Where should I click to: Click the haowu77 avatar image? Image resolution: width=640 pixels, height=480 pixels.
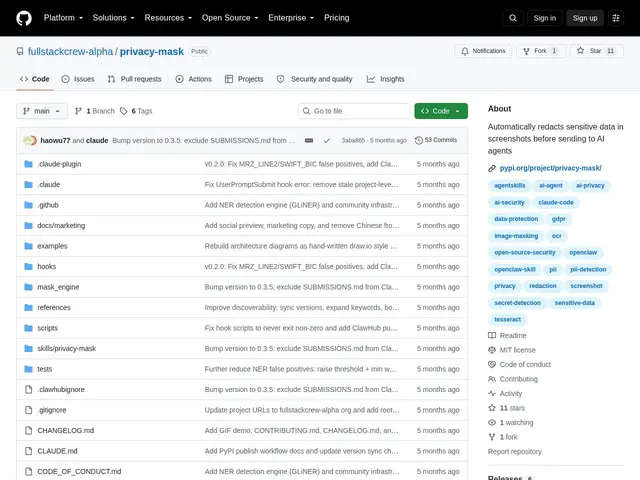30,140
